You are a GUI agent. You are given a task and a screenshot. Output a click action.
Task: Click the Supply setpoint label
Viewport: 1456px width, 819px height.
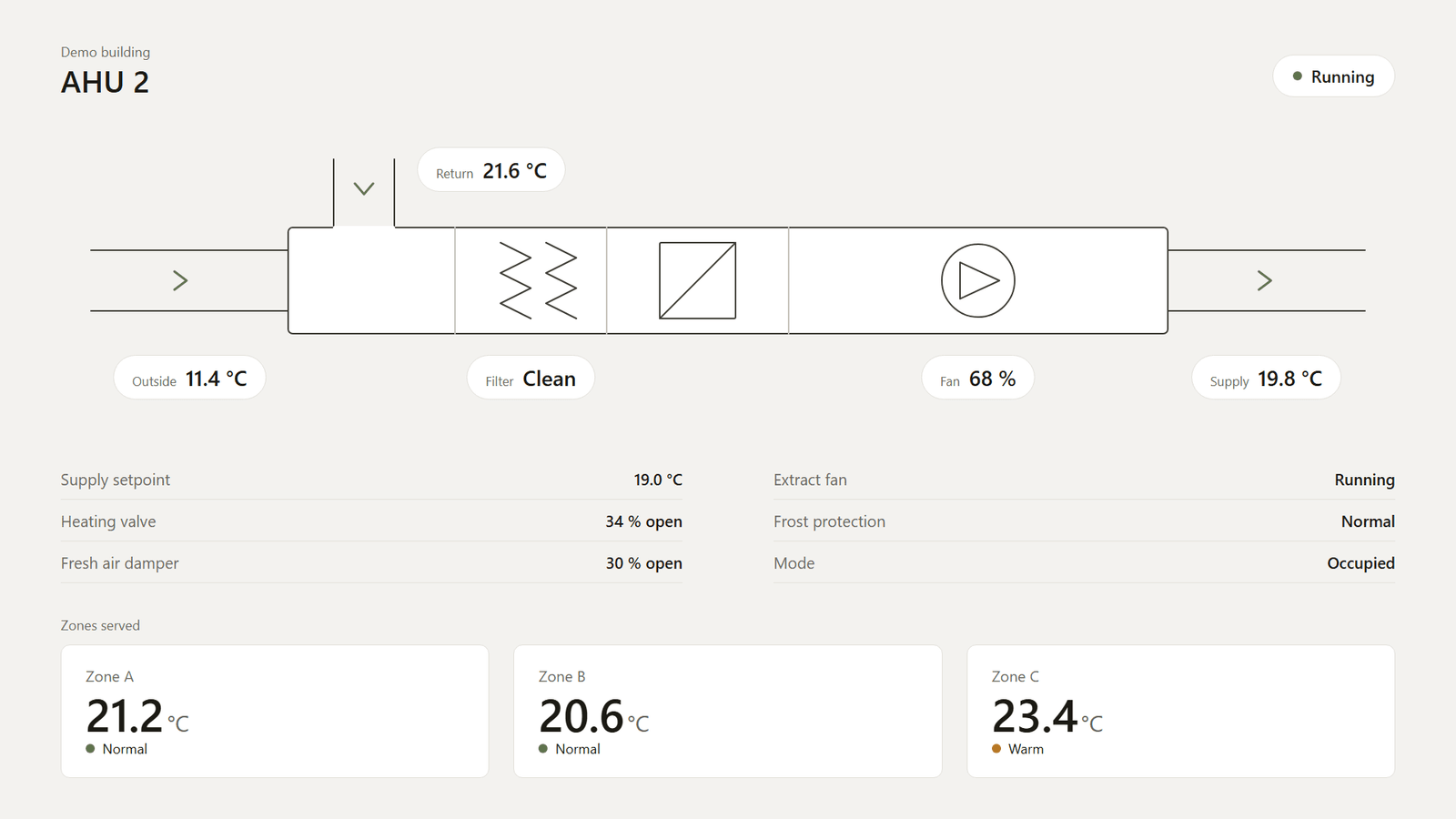[116, 480]
